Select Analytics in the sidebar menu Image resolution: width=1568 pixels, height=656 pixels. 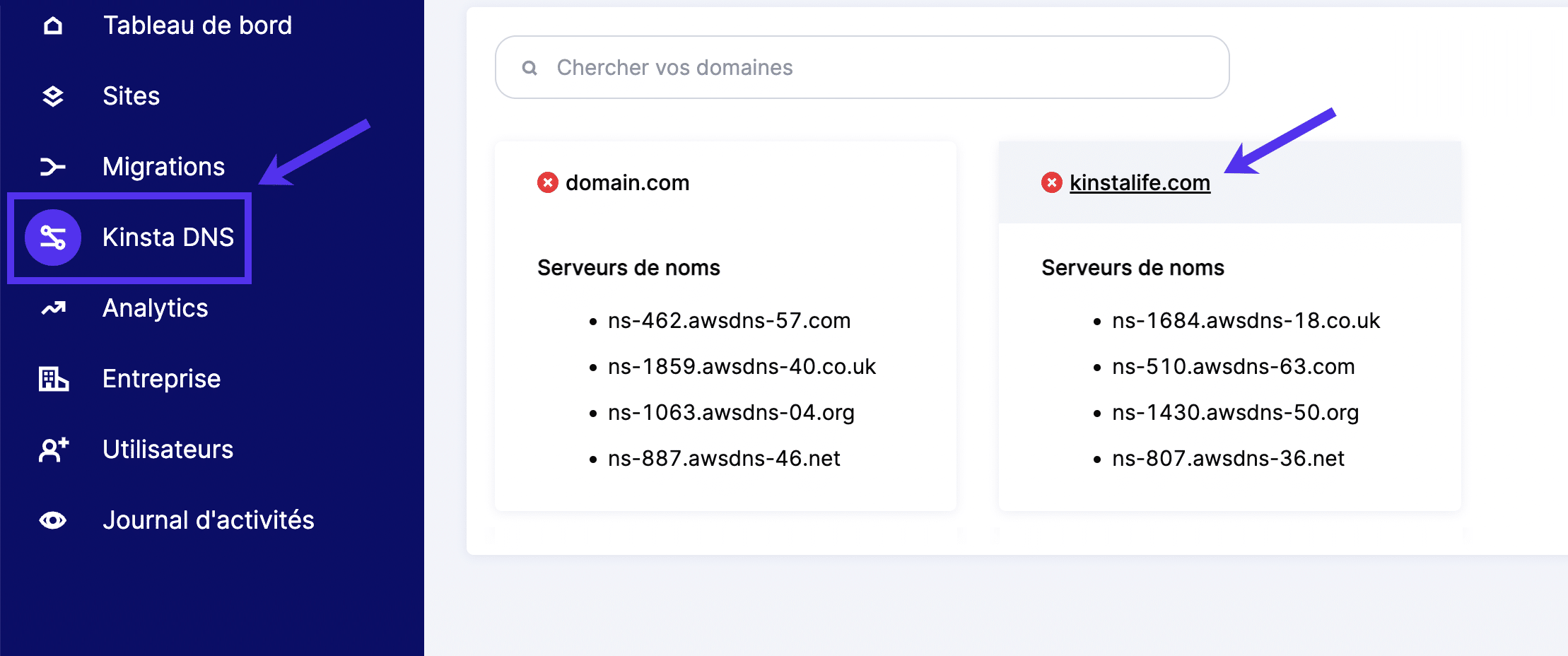tap(156, 308)
